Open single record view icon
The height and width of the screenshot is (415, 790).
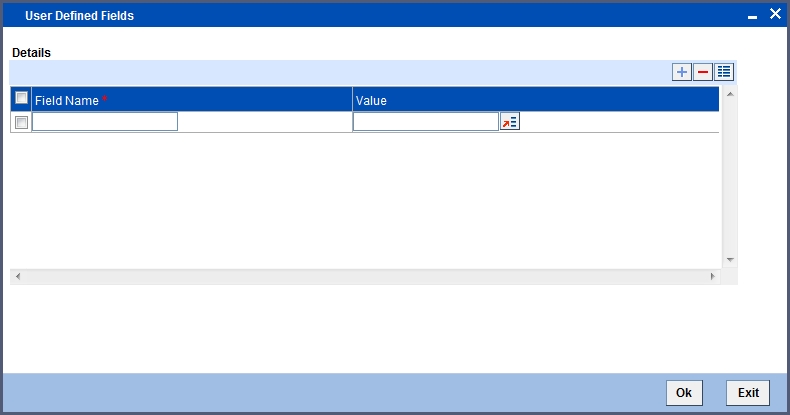click(724, 72)
